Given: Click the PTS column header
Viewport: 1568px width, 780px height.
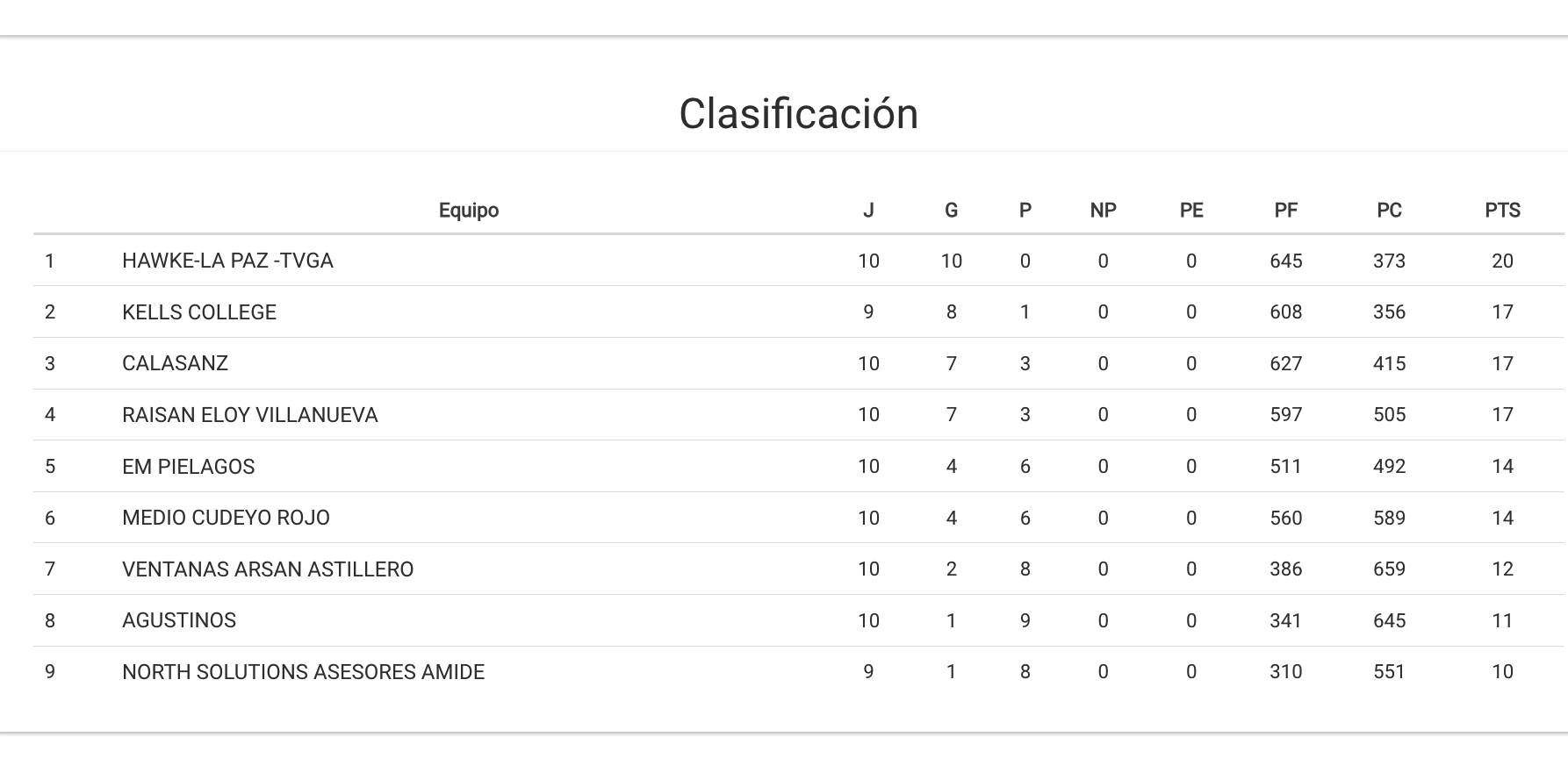Looking at the screenshot, I should click(1502, 211).
